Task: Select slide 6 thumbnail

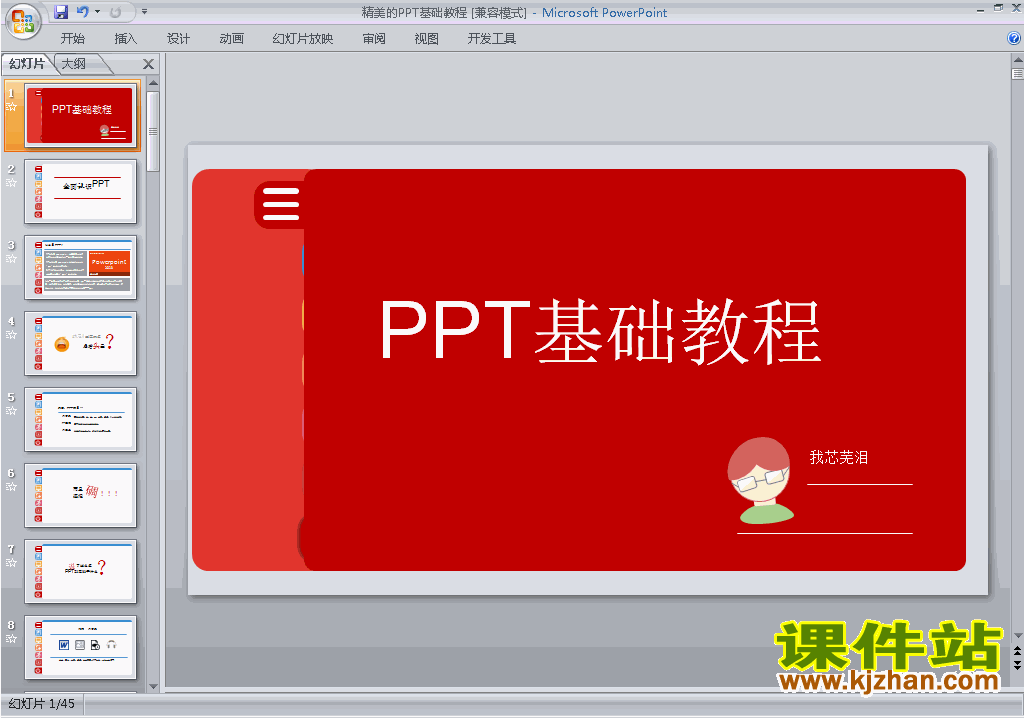Action: tap(80, 495)
